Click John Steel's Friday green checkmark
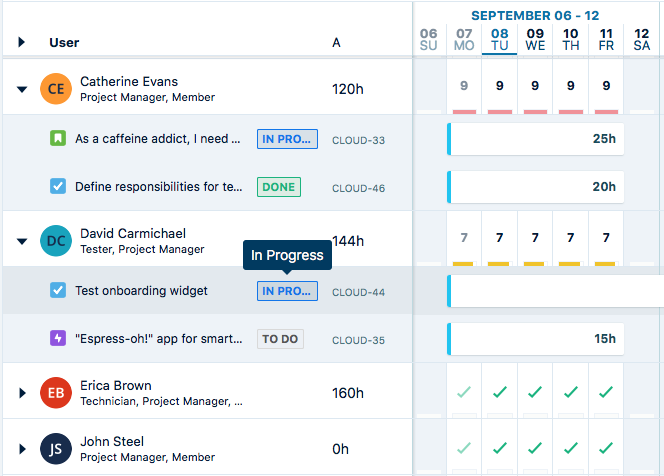The width and height of the screenshot is (664, 476). click(606, 449)
